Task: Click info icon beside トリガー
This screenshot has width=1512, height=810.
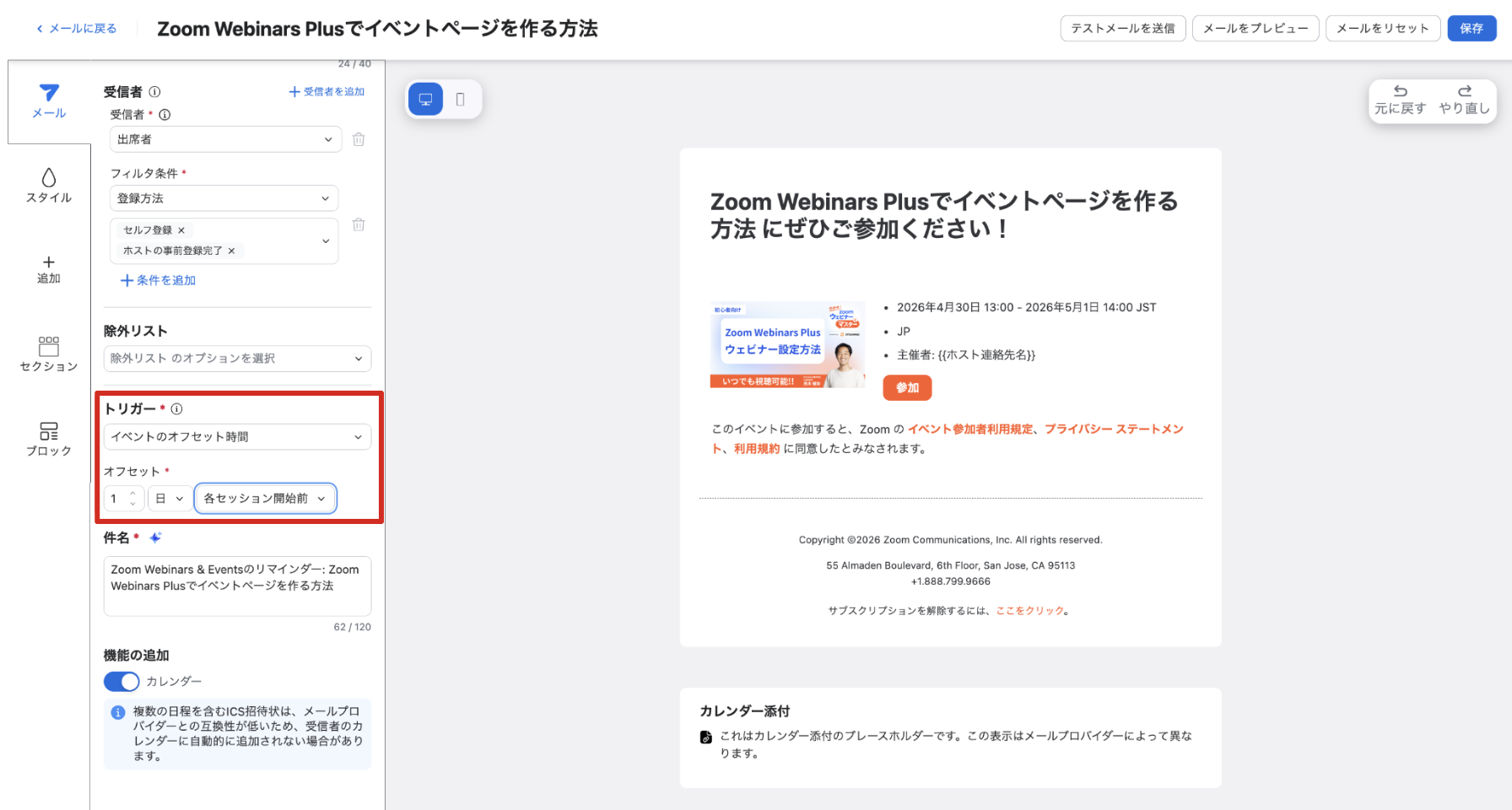Action: coord(176,409)
